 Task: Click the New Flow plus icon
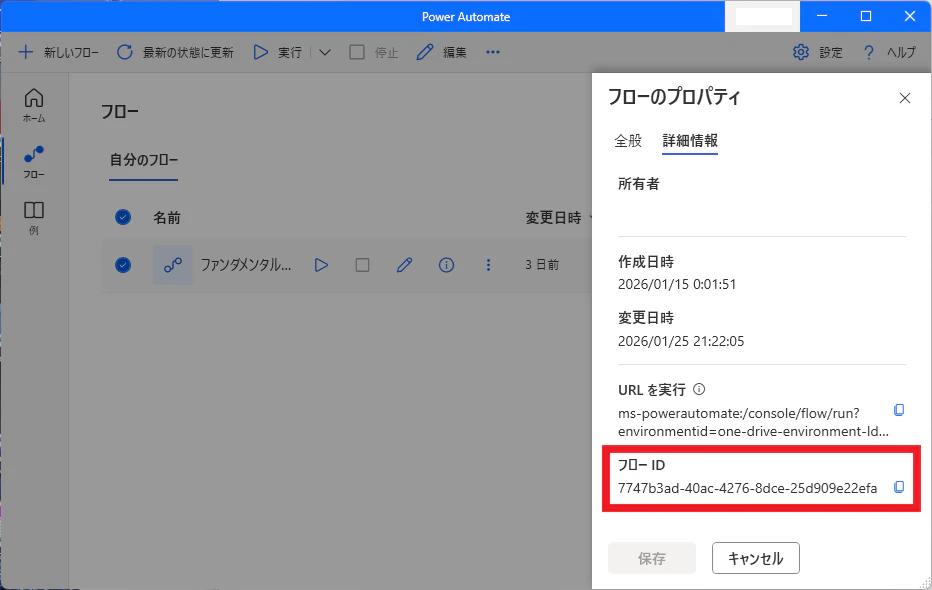click(26, 52)
